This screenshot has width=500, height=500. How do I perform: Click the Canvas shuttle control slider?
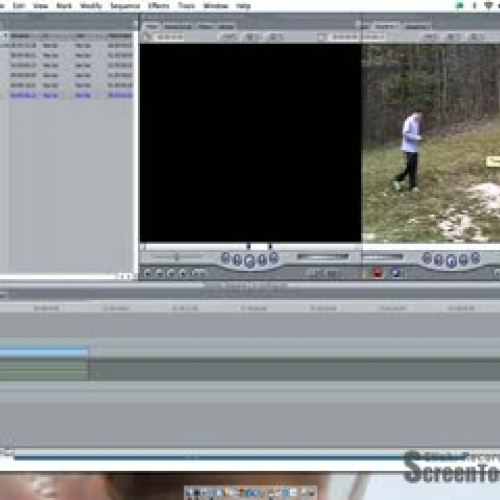tap(382, 256)
